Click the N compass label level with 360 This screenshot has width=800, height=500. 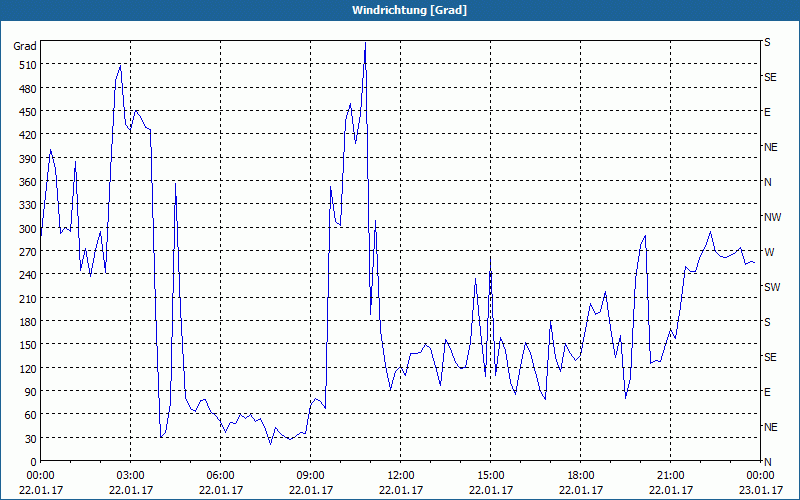click(767, 182)
